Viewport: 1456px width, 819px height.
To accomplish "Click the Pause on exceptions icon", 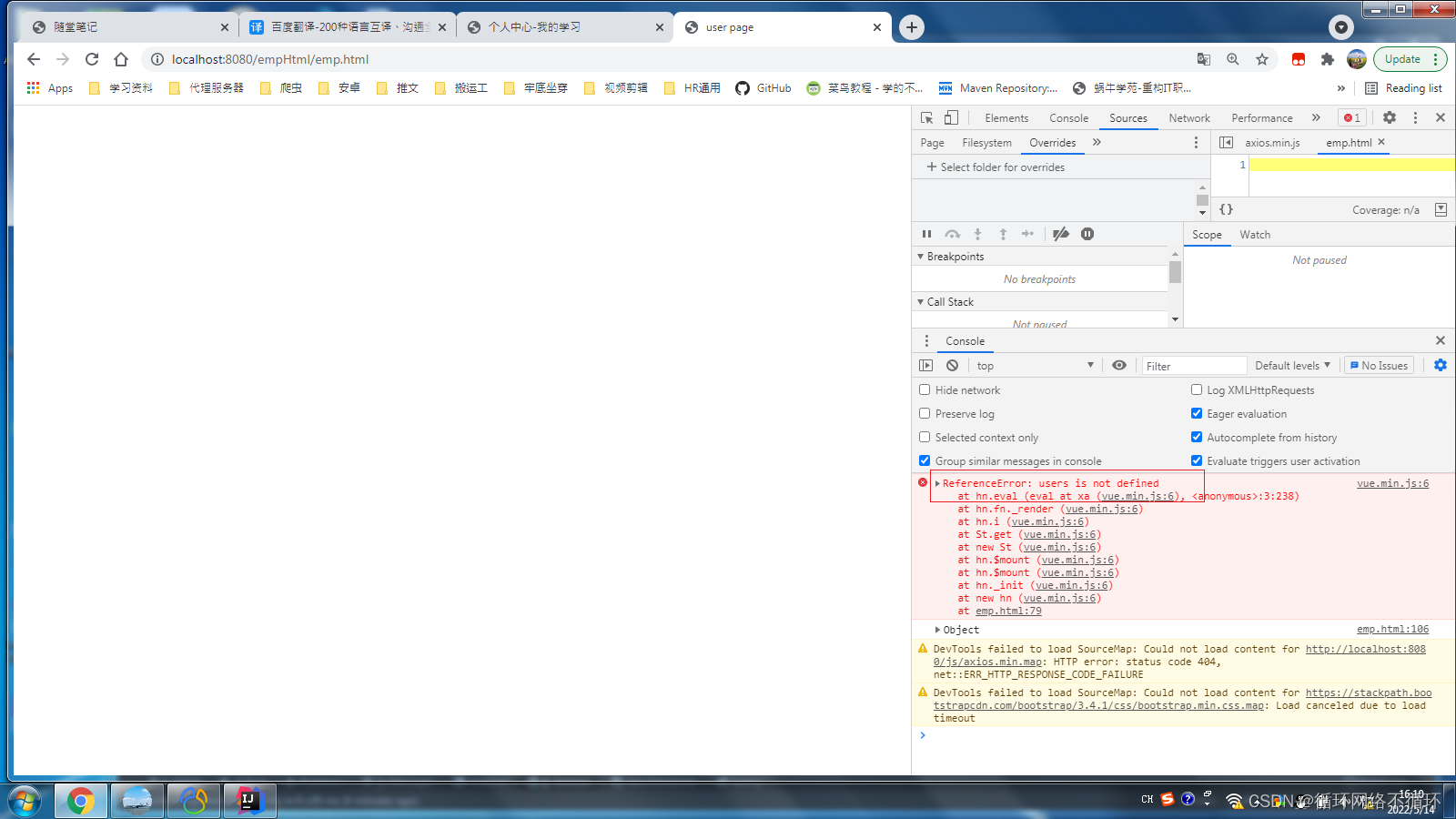I will [x=1087, y=234].
